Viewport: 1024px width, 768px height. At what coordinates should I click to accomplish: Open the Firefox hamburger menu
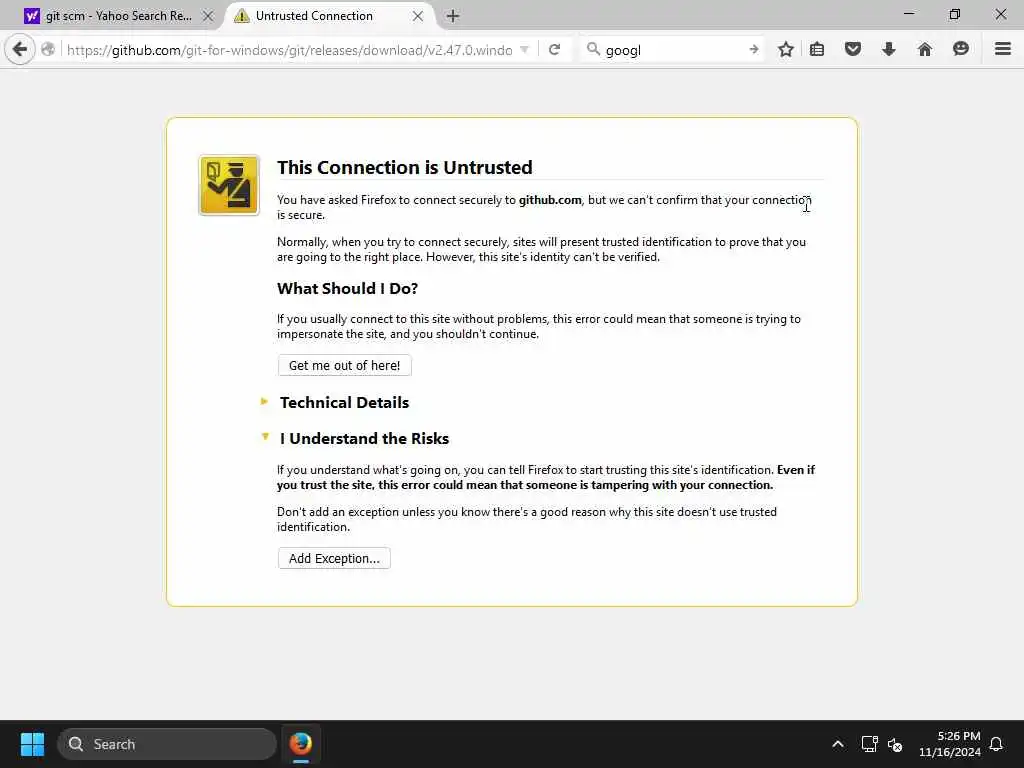coord(1003,49)
